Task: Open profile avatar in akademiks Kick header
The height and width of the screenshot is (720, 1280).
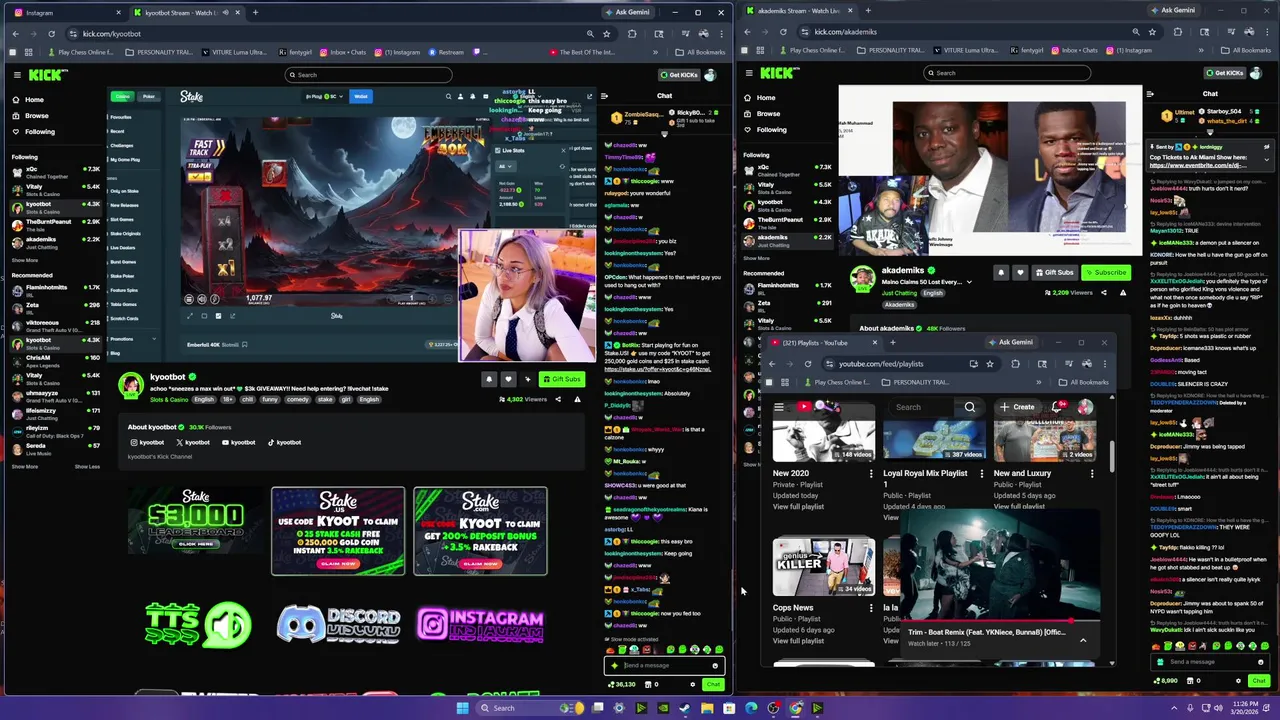Action: pyautogui.click(x=1258, y=73)
